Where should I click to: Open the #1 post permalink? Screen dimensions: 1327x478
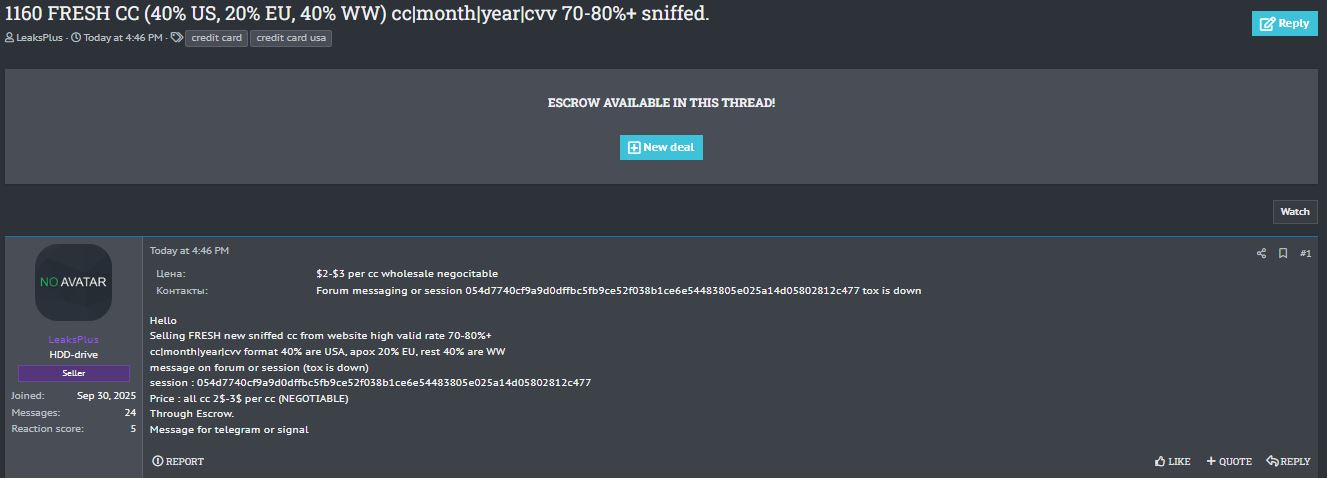click(x=1305, y=253)
